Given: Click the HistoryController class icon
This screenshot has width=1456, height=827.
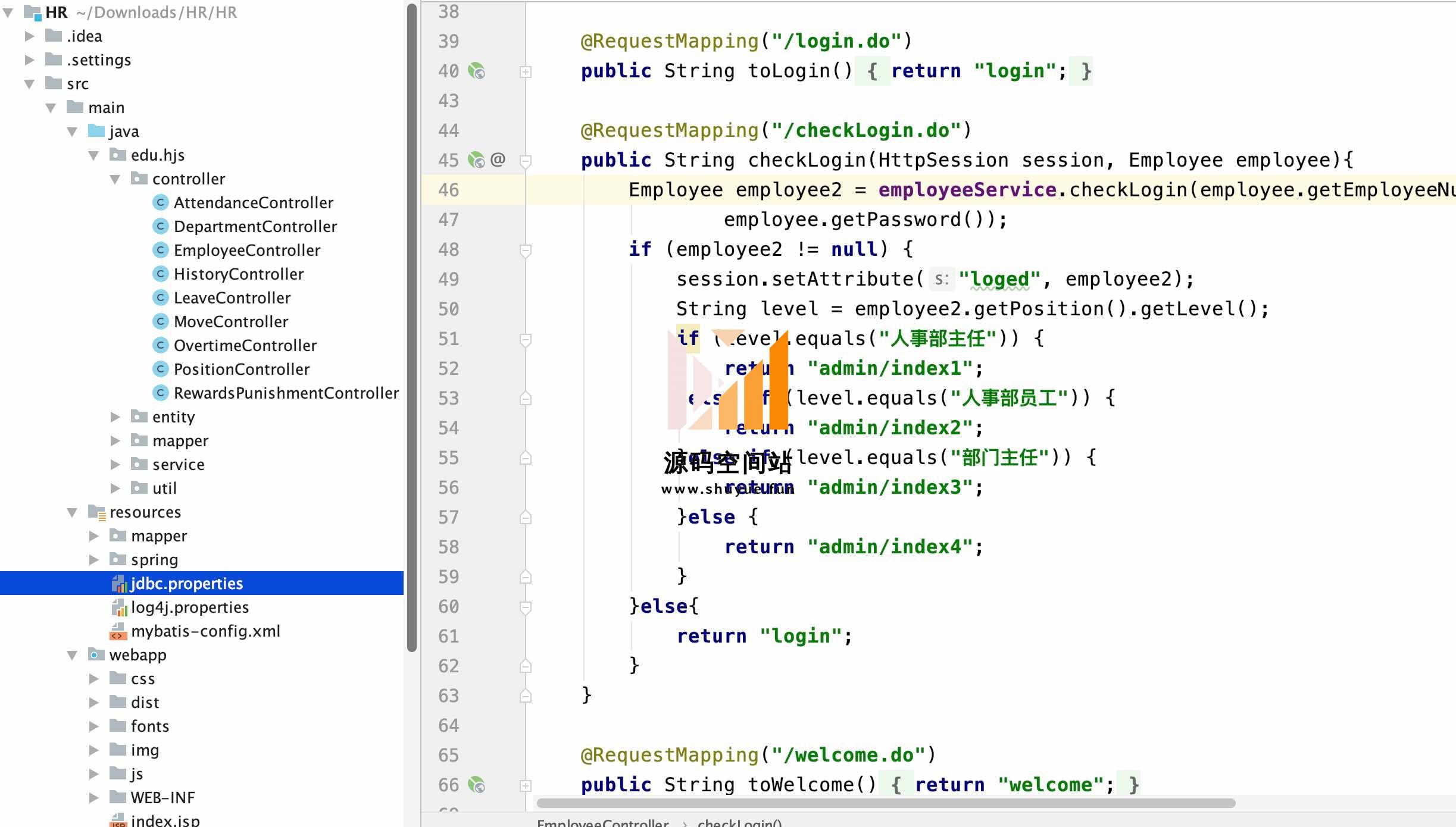Looking at the screenshot, I should pos(160,274).
